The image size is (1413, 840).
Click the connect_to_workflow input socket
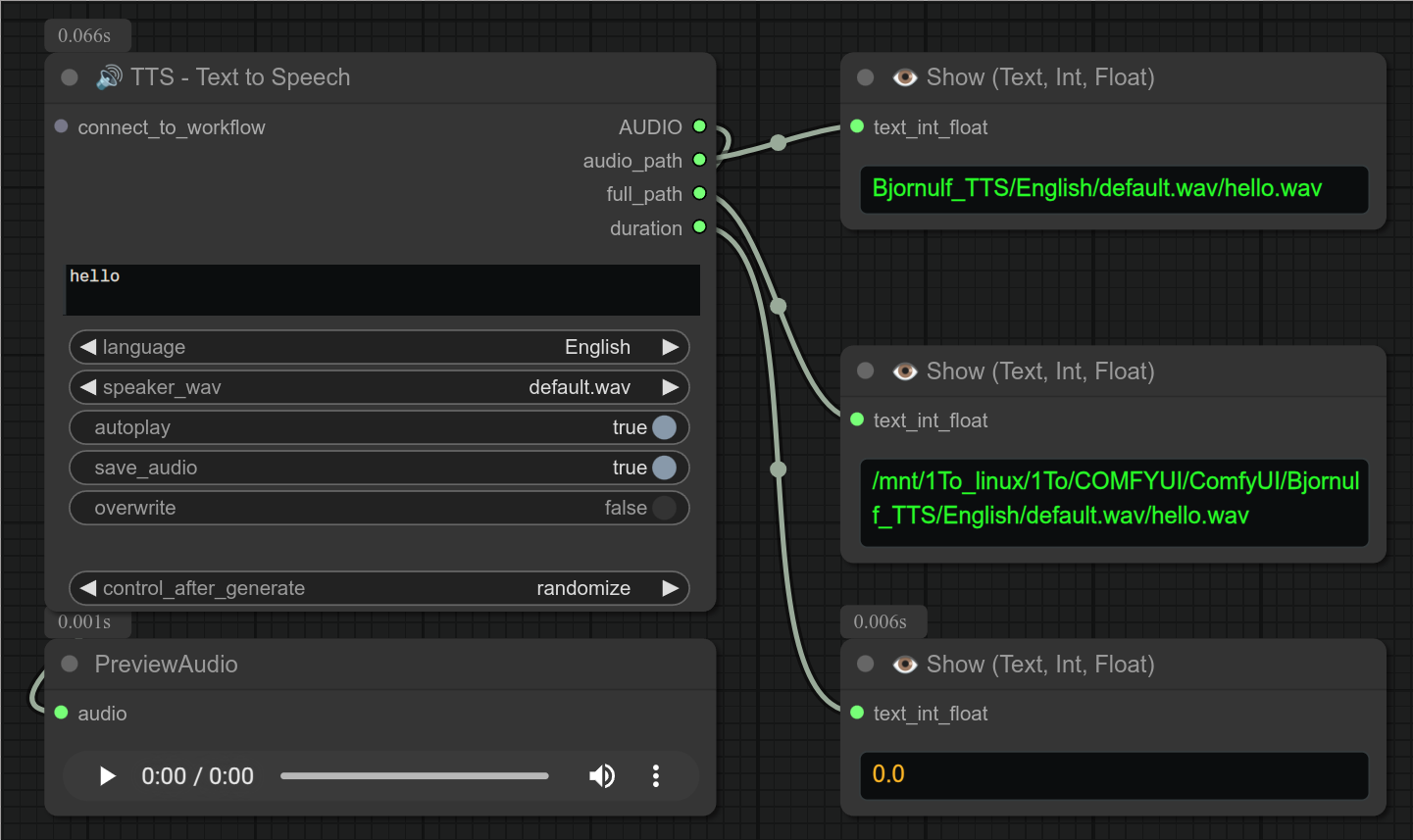tap(61, 126)
